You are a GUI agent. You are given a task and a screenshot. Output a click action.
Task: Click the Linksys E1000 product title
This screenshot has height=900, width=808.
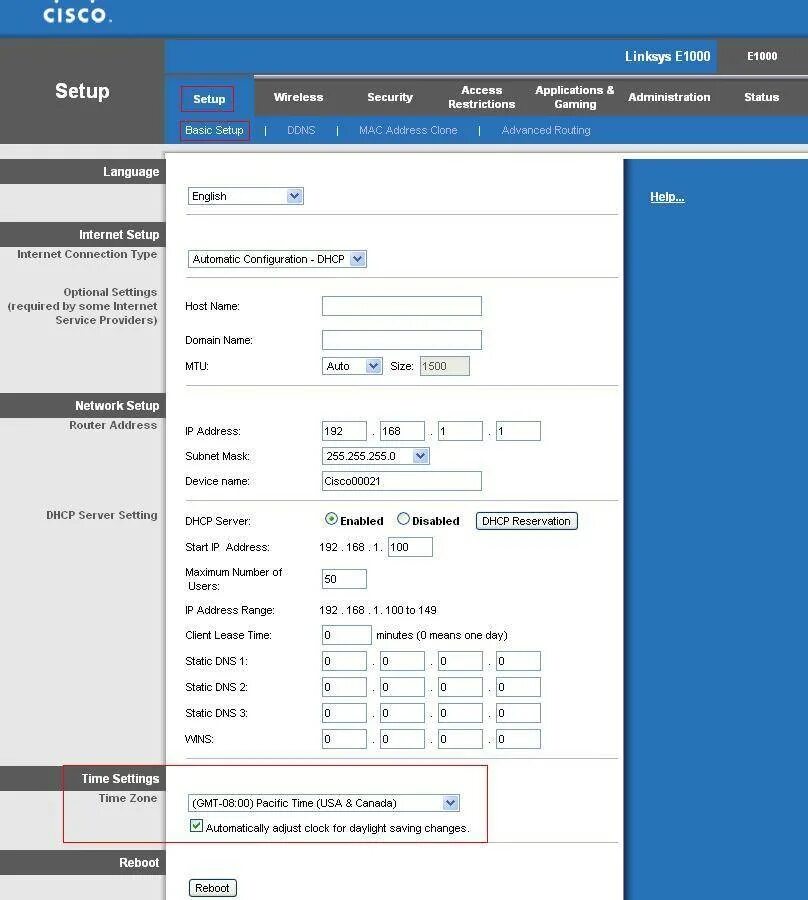click(667, 56)
